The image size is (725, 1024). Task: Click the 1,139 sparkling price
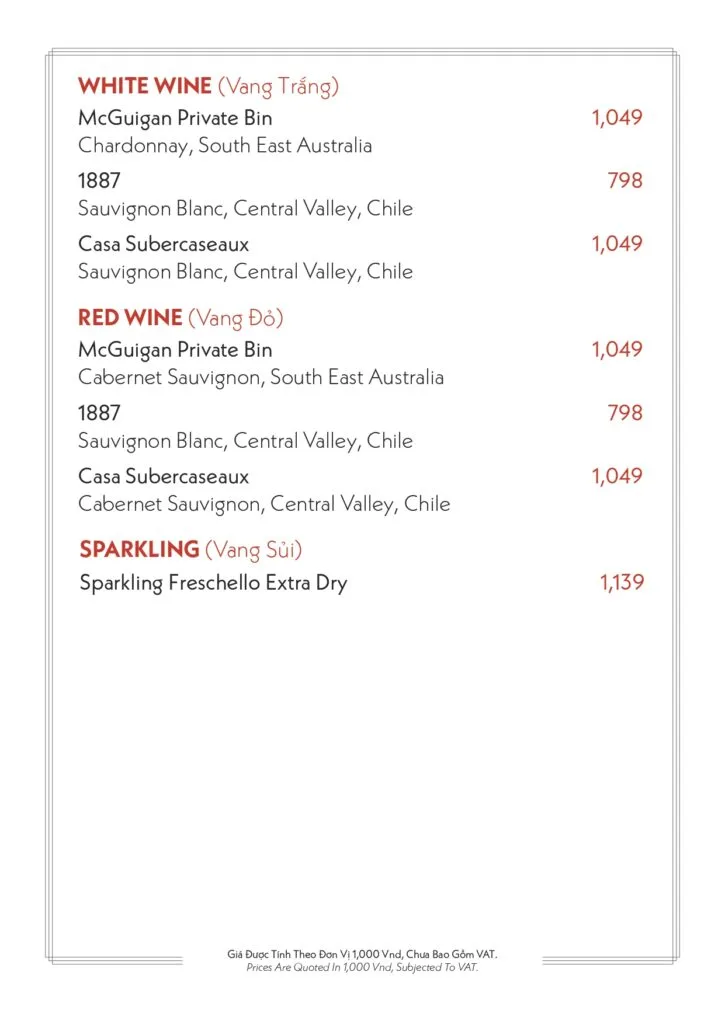622,583
